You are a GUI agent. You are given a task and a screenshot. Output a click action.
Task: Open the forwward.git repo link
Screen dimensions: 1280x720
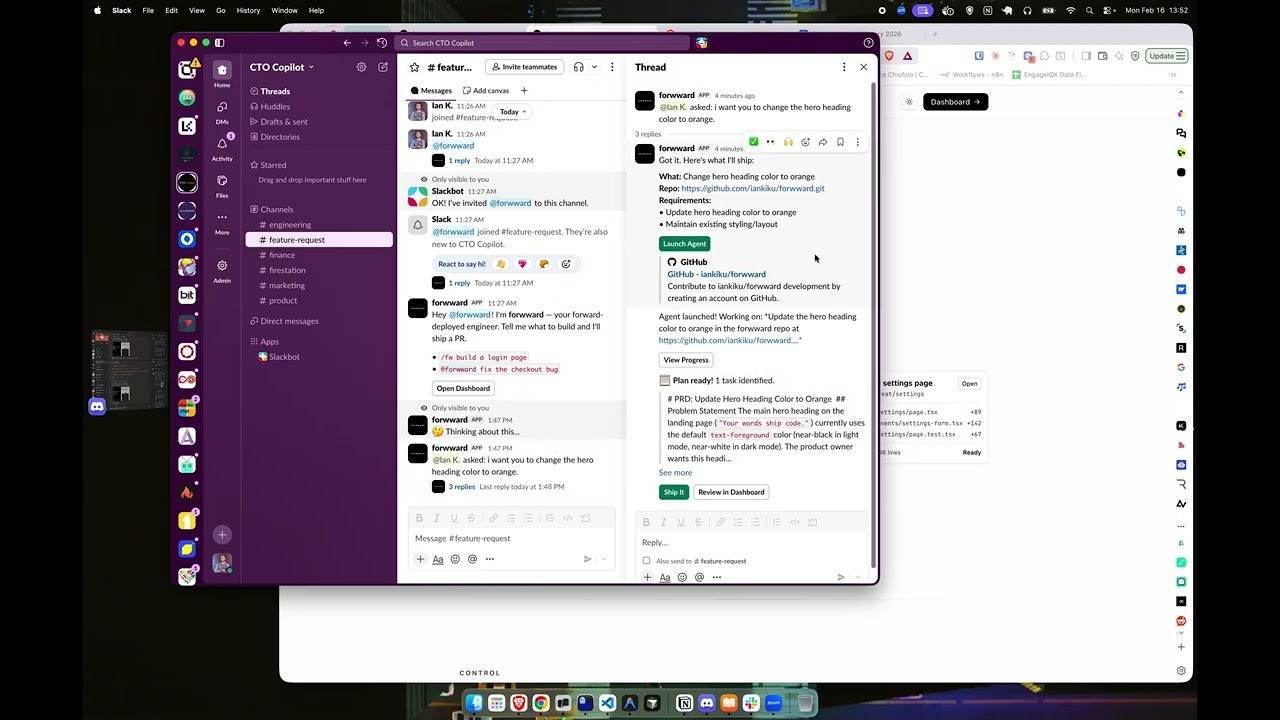(753, 188)
